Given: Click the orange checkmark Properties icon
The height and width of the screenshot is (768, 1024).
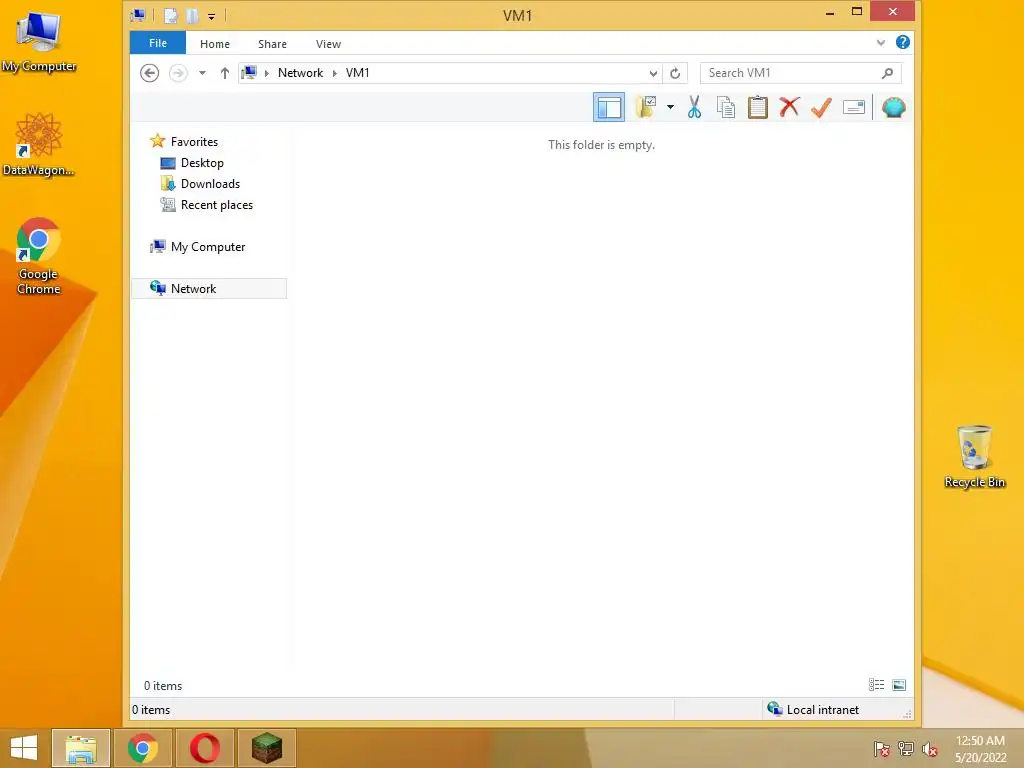Looking at the screenshot, I should point(821,107).
